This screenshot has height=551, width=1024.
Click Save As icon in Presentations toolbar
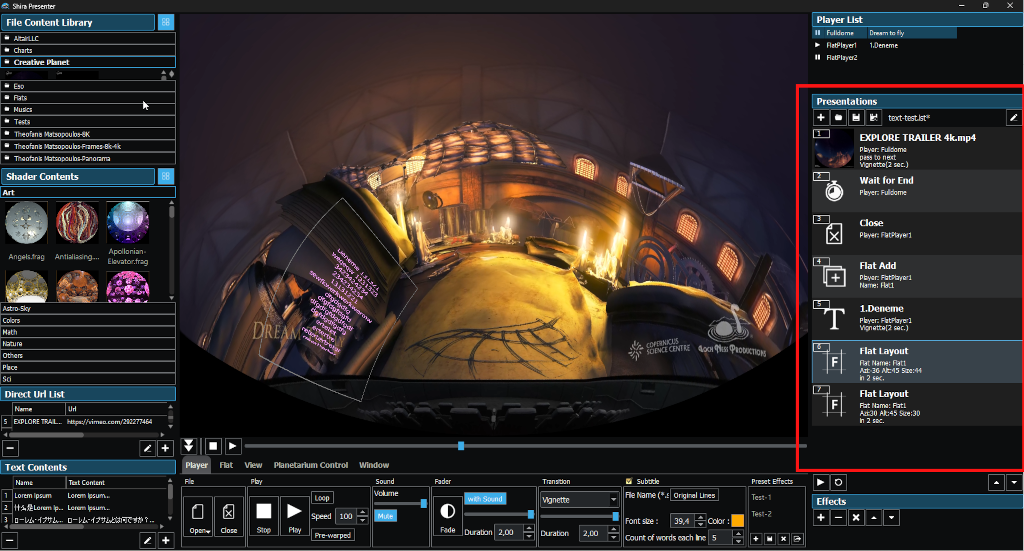874,118
